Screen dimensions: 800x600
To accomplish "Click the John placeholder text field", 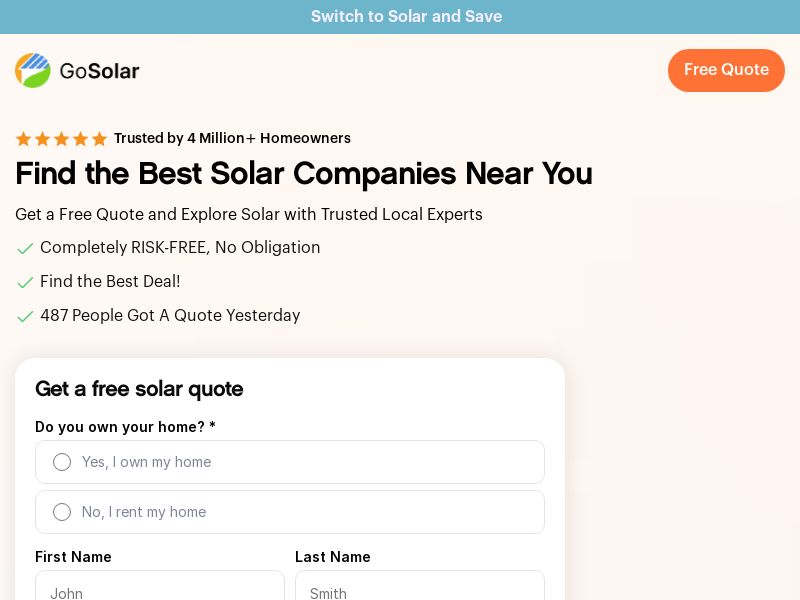I will [160, 592].
